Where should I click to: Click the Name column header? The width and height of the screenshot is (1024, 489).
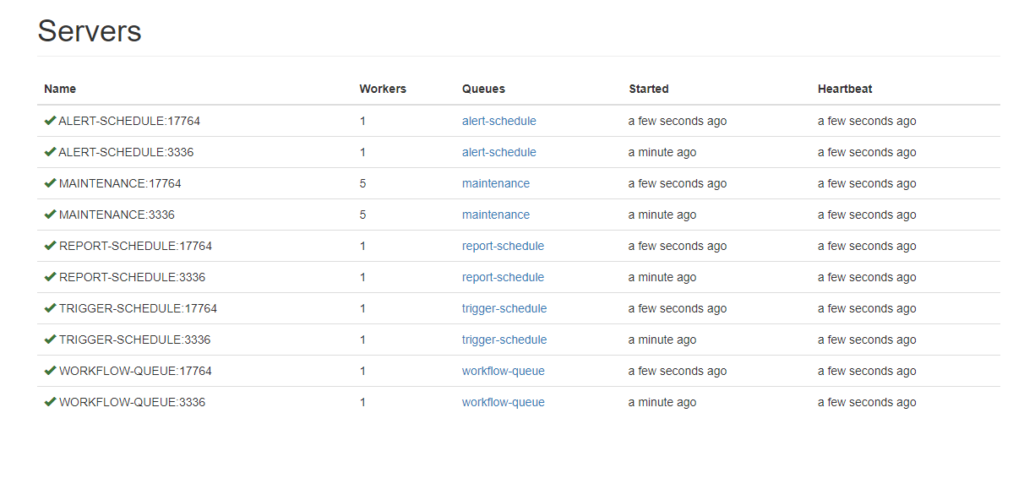coord(60,89)
